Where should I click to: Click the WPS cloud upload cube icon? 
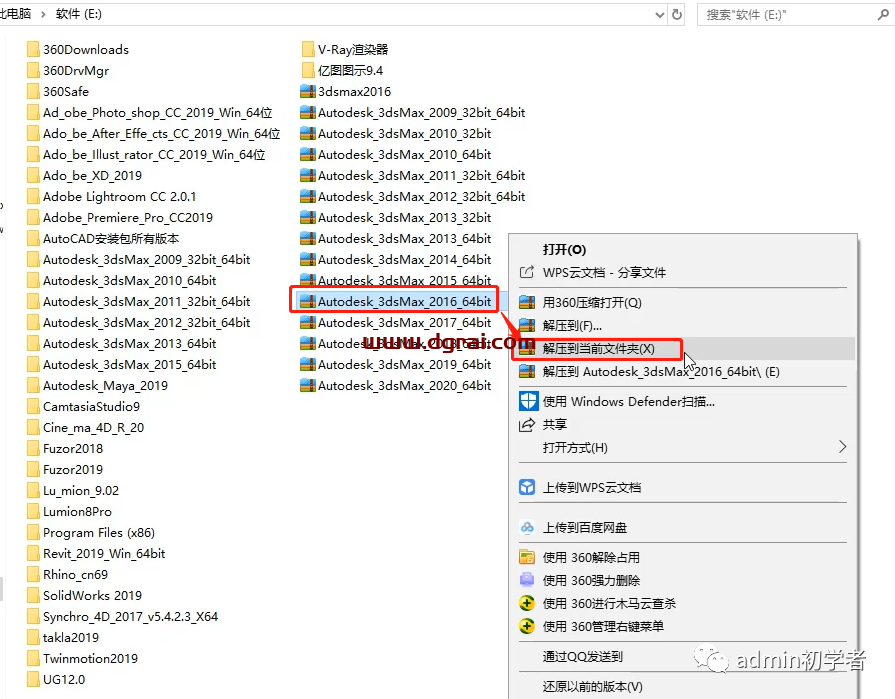point(527,487)
